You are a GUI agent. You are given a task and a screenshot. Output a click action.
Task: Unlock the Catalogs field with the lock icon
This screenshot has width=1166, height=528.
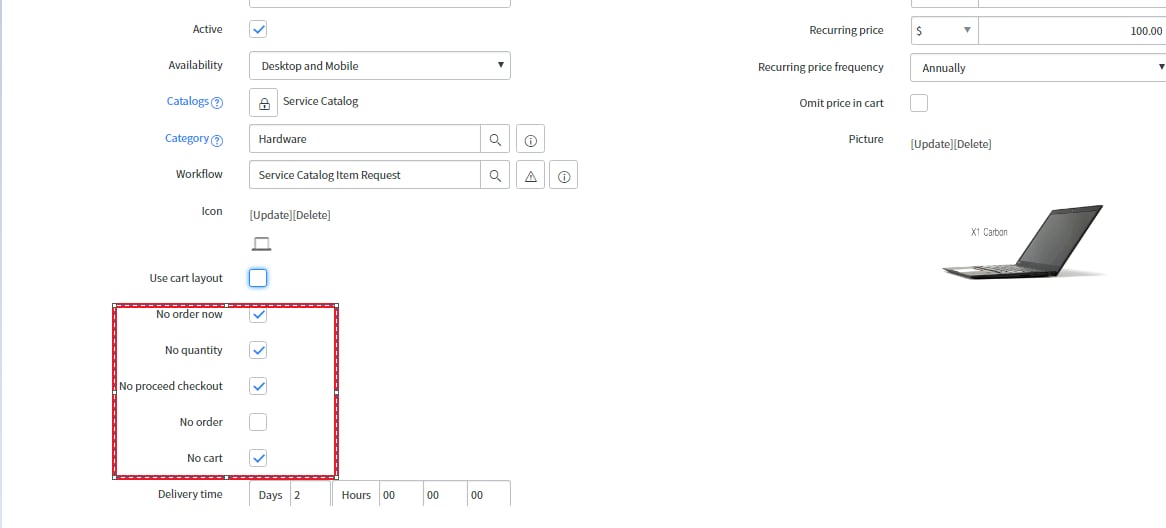pos(263,103)
